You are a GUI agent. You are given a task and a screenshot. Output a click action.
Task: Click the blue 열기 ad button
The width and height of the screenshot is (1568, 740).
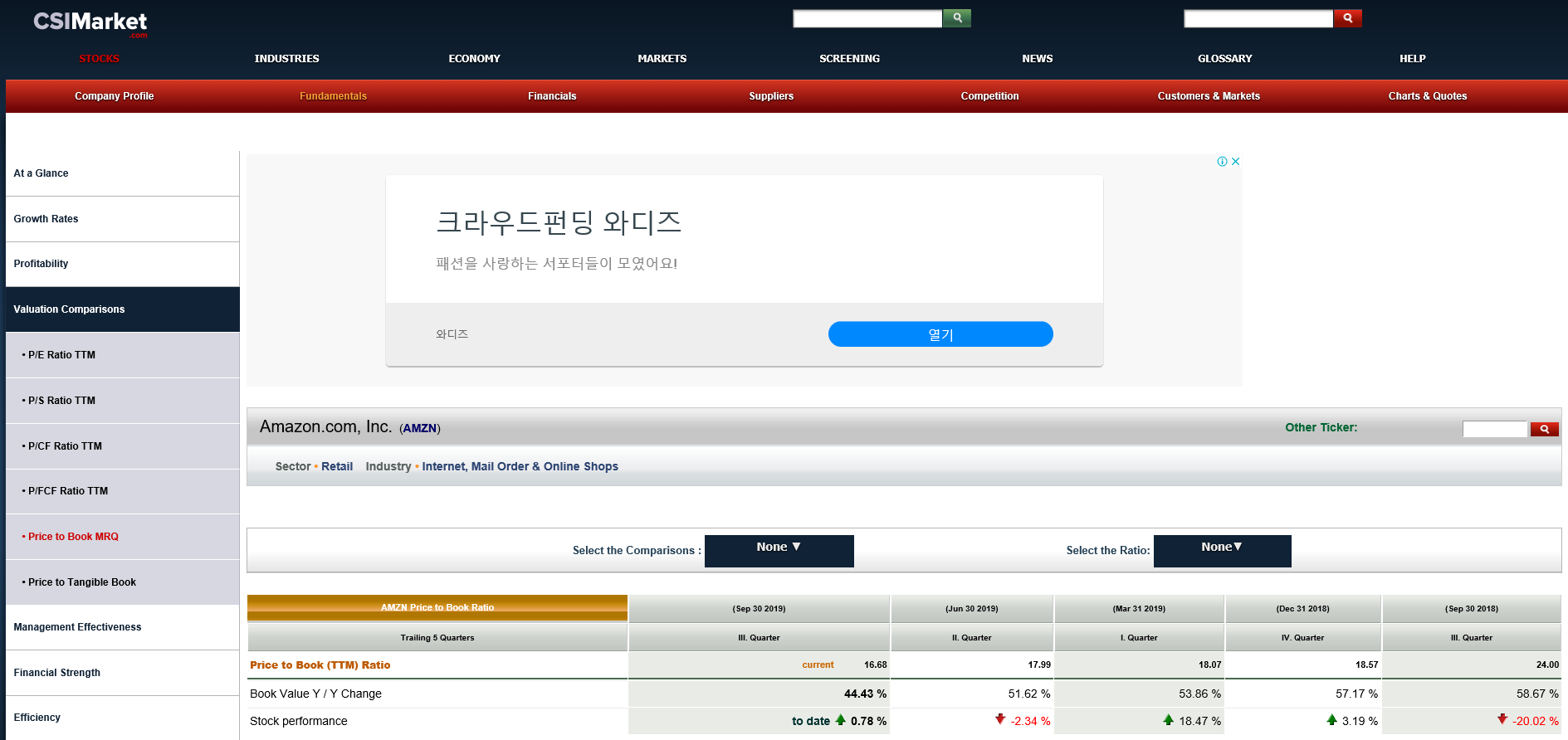(x=940, y=334)
